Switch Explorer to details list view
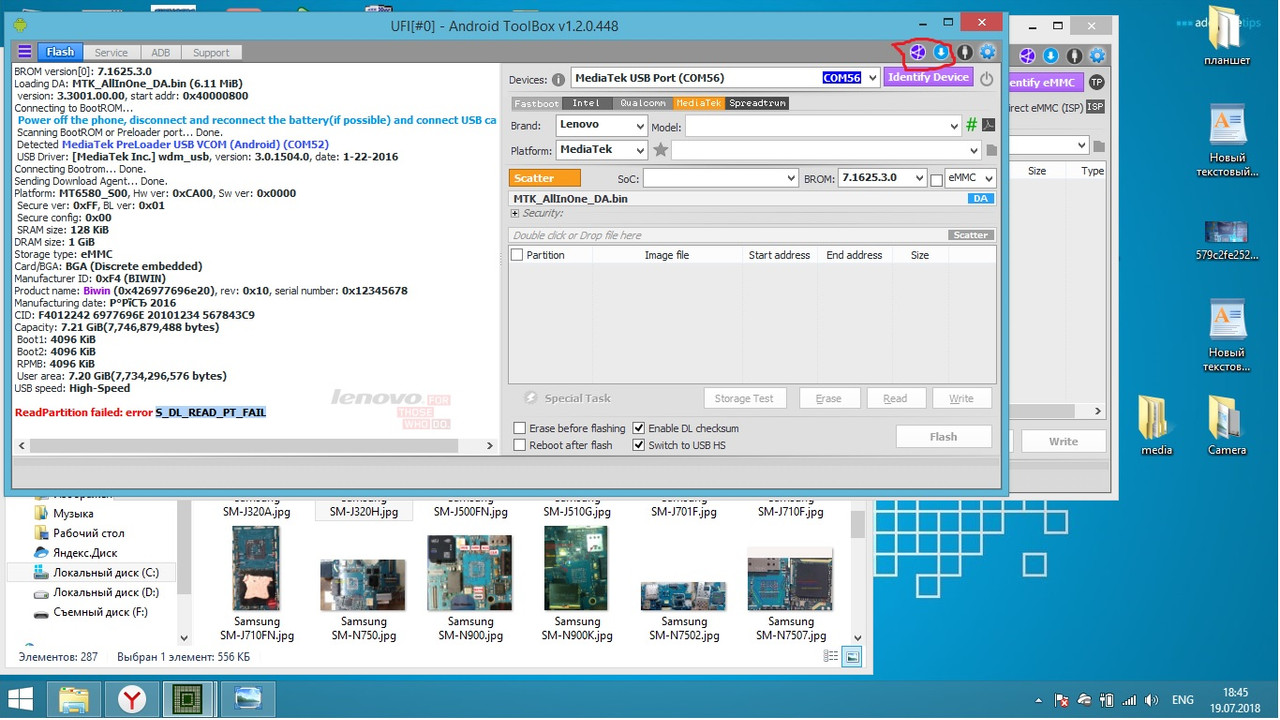1280x720 pixels. [831, 657]
